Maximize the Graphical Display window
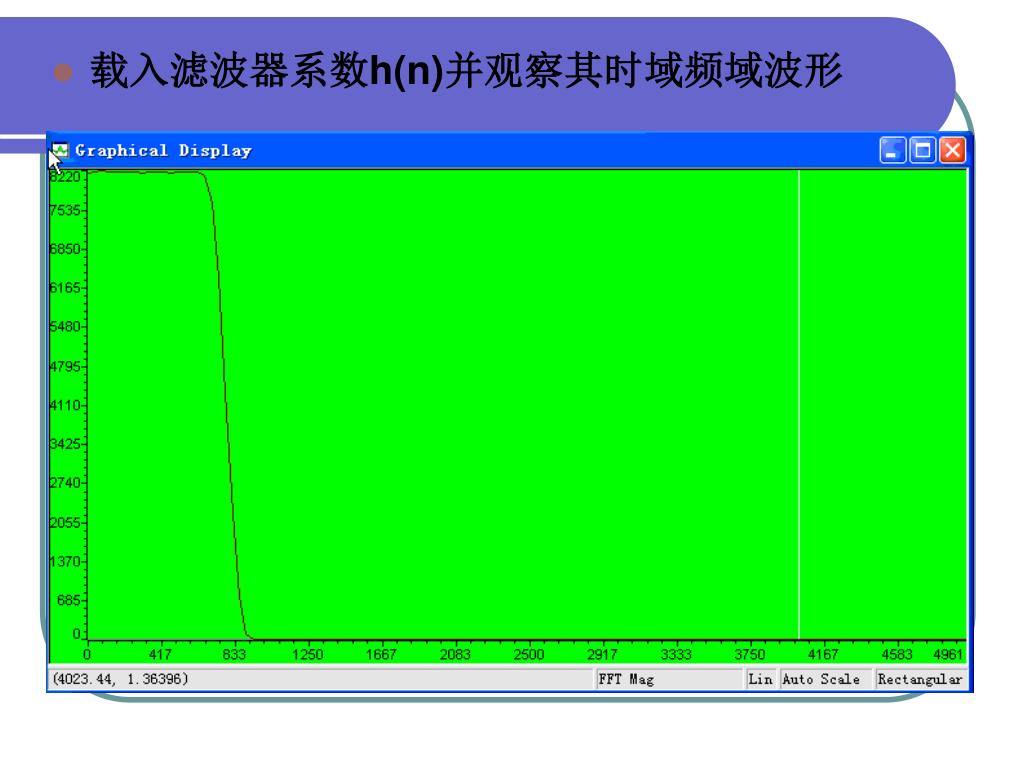Screen dimensions: 1024x768 tap(922, 150)
